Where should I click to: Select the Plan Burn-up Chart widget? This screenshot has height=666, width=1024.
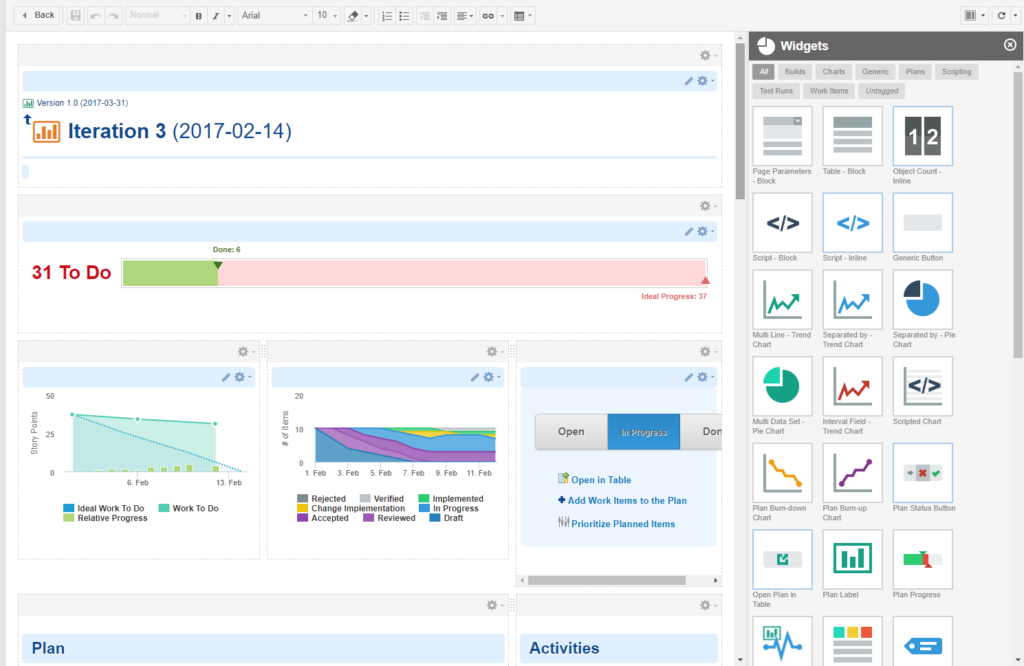click(851, 471)
